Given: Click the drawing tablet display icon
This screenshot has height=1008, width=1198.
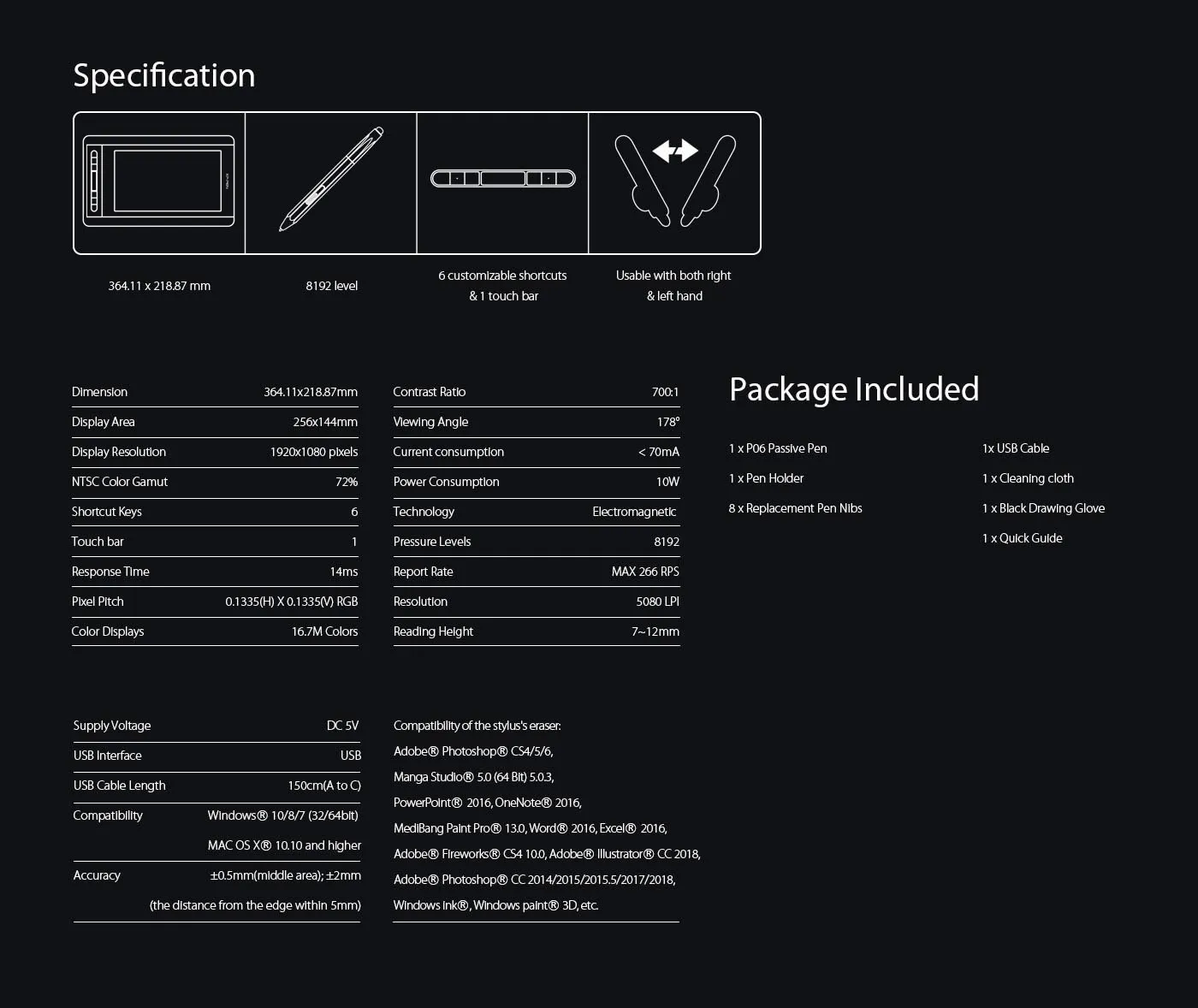Looking at the screenshot, I should (x=159, y=181).
